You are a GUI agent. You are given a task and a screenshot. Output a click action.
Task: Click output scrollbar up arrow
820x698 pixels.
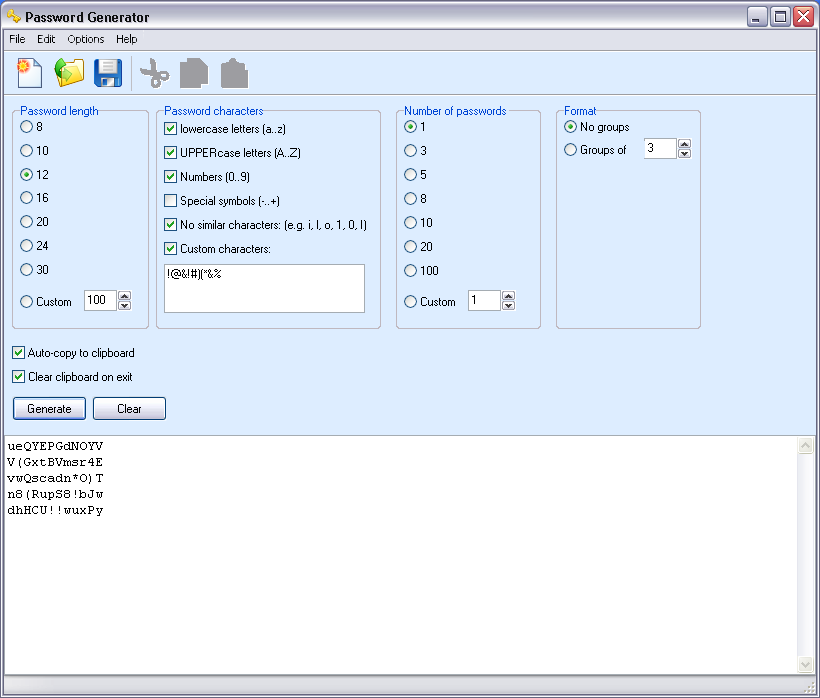805,445
